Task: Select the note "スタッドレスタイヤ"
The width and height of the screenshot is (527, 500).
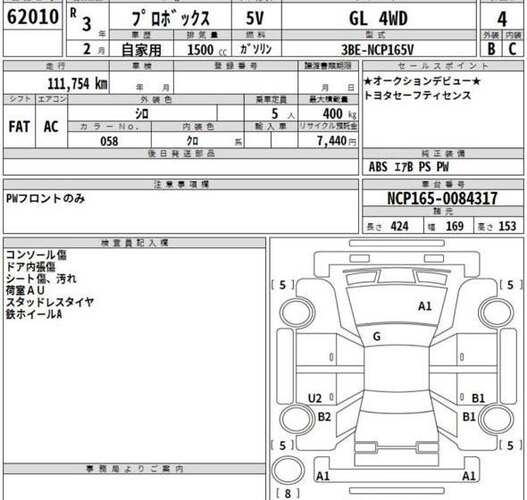Action: (50, 302)
